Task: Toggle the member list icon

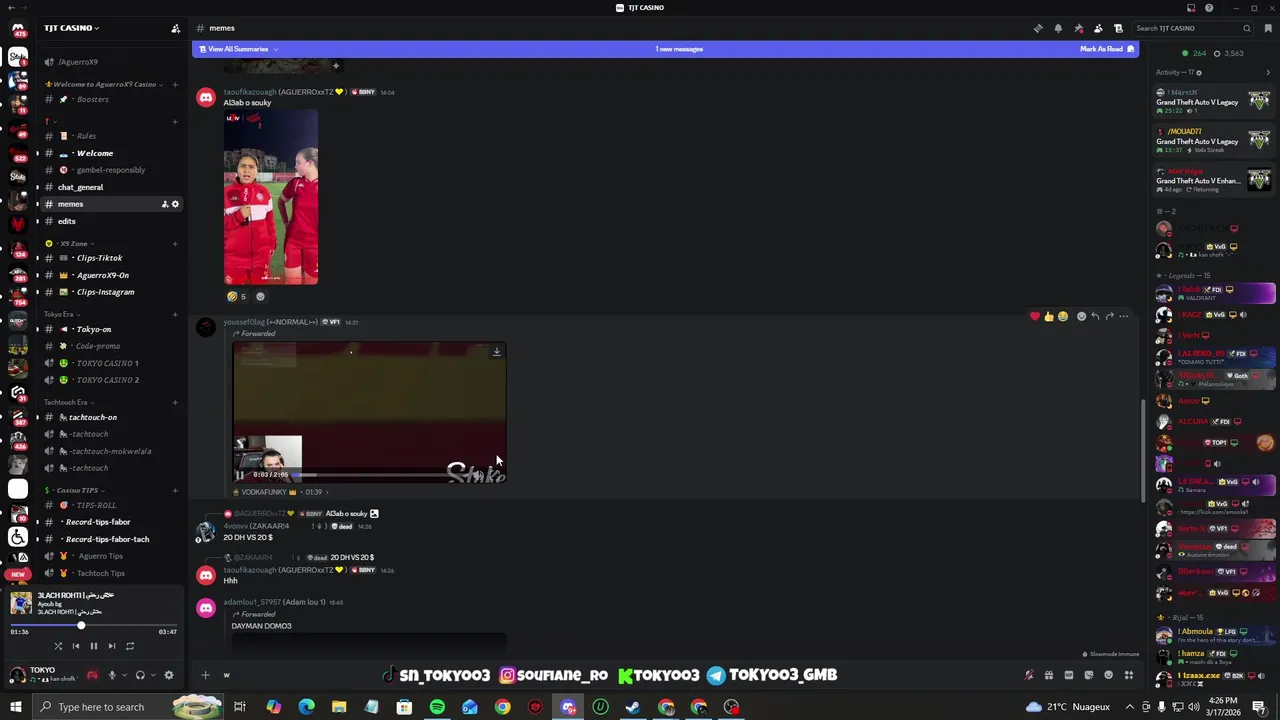Action: (1098, 28)
